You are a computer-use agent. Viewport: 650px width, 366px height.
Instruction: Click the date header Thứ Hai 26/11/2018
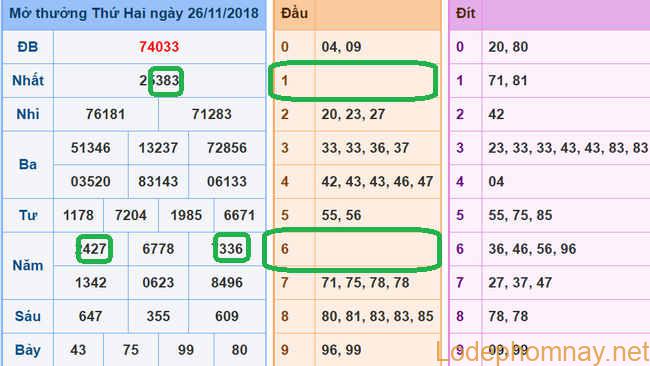coord(134,13)
